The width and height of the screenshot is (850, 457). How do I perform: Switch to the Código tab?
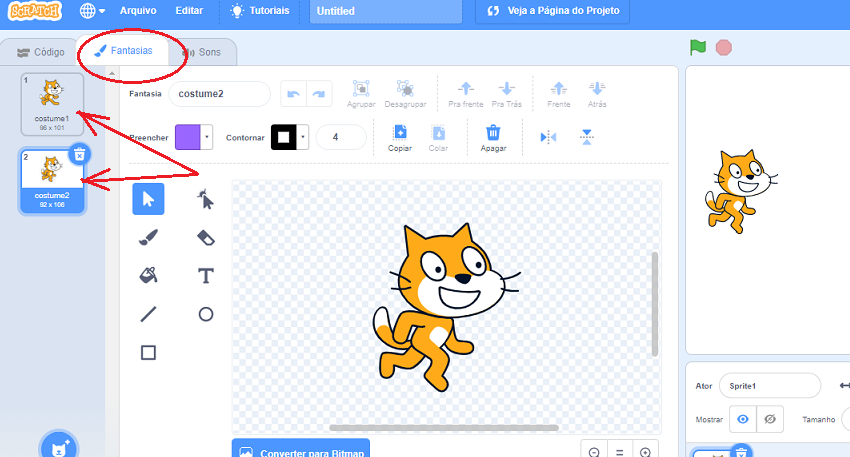[x=41, y=52]
